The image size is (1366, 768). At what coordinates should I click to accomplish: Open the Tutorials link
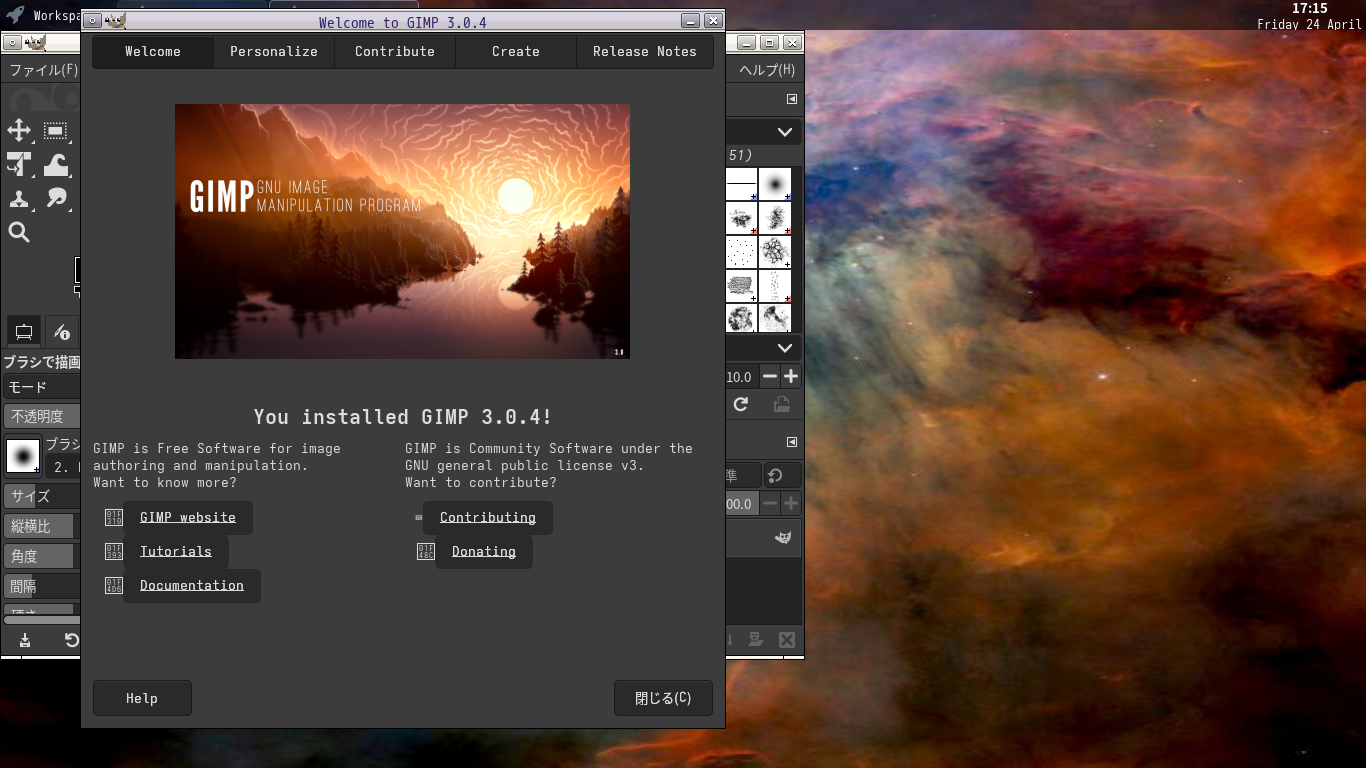point(176,552)
